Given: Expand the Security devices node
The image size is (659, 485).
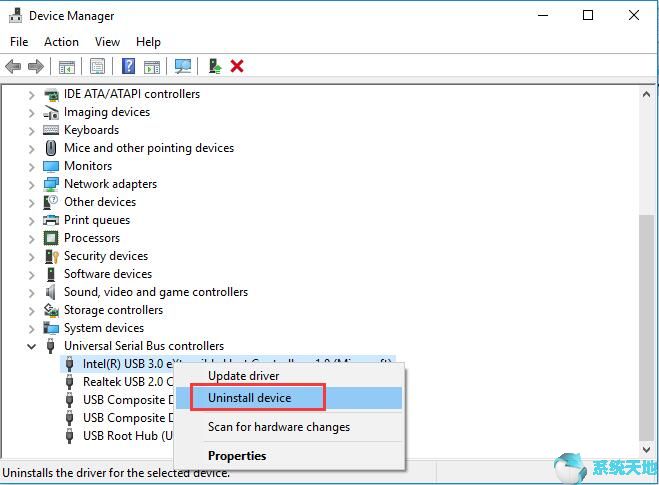Looking at the screenshot, I should coord(31,257).
